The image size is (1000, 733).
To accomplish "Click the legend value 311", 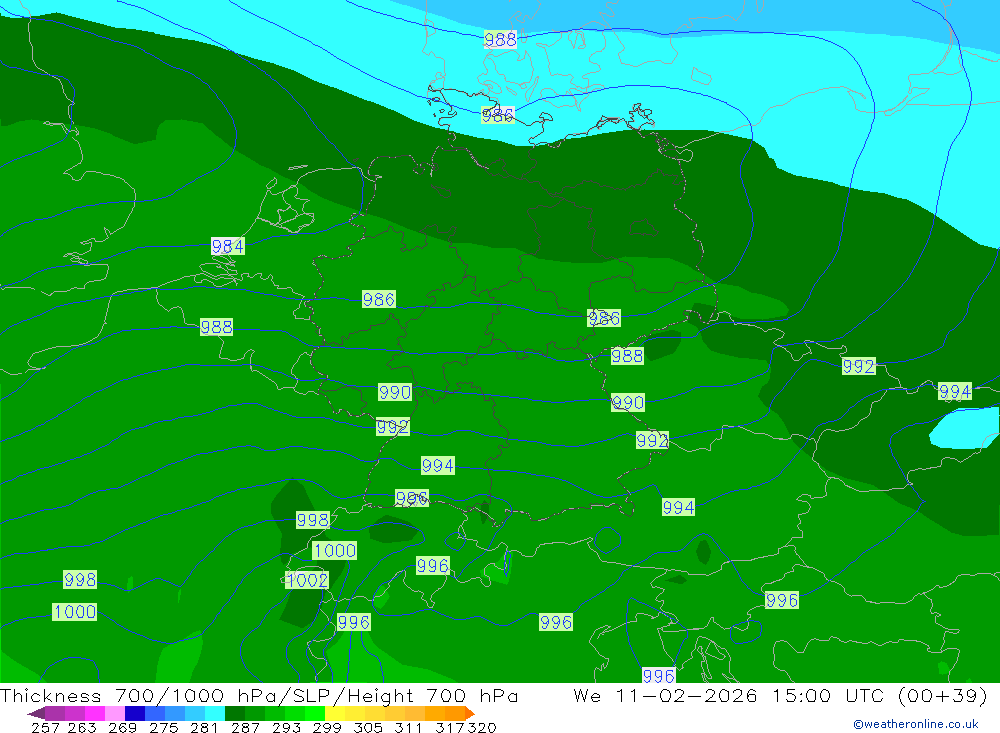I will coord(408,727).
